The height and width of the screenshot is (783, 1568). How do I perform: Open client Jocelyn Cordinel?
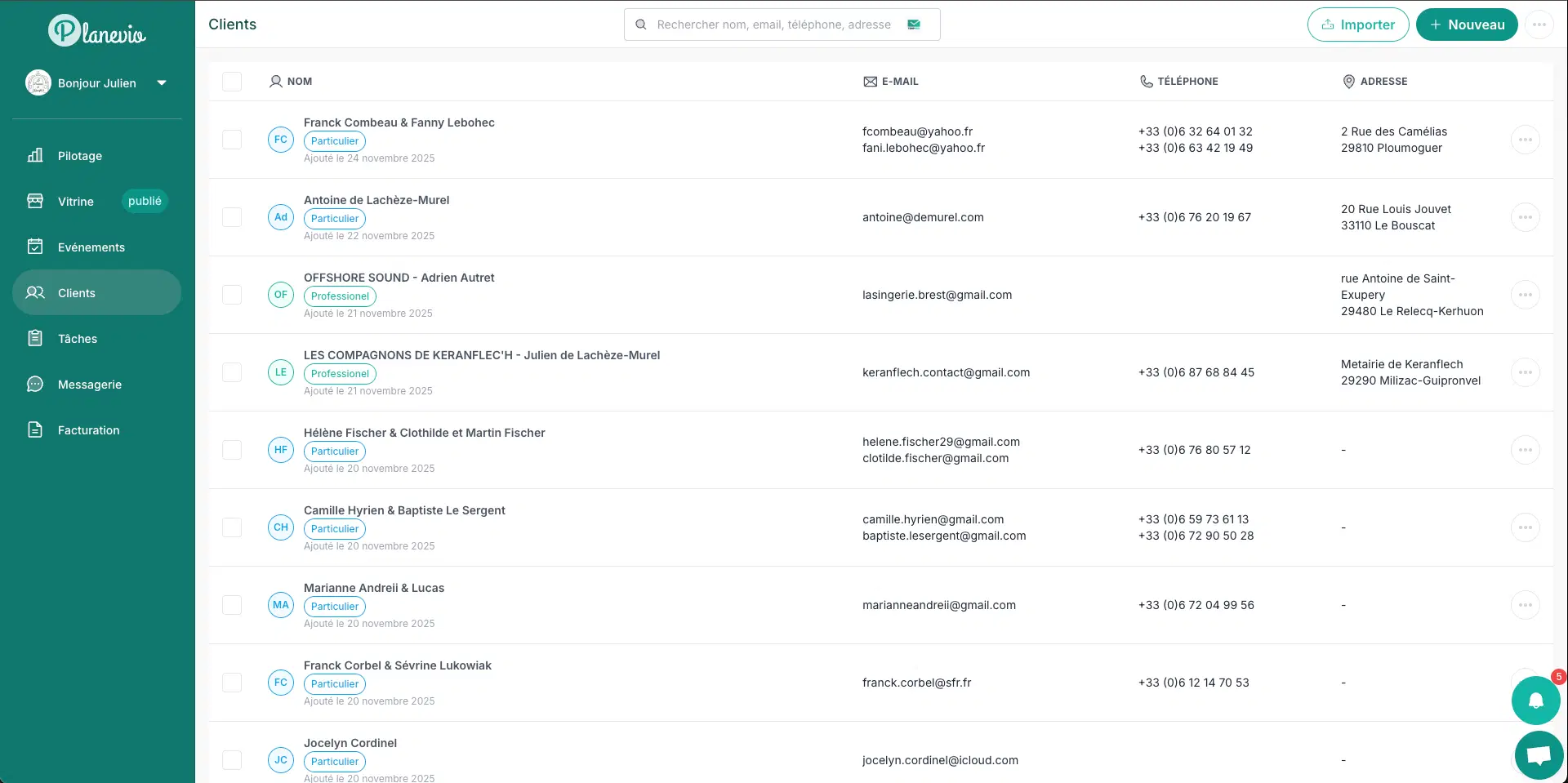[x=350, y=743]
